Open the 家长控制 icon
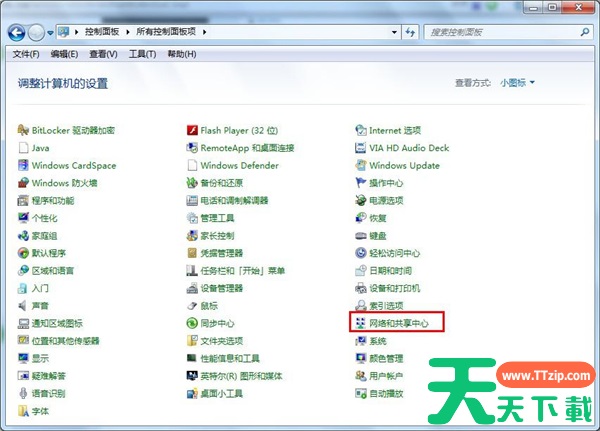 [192, 236]
